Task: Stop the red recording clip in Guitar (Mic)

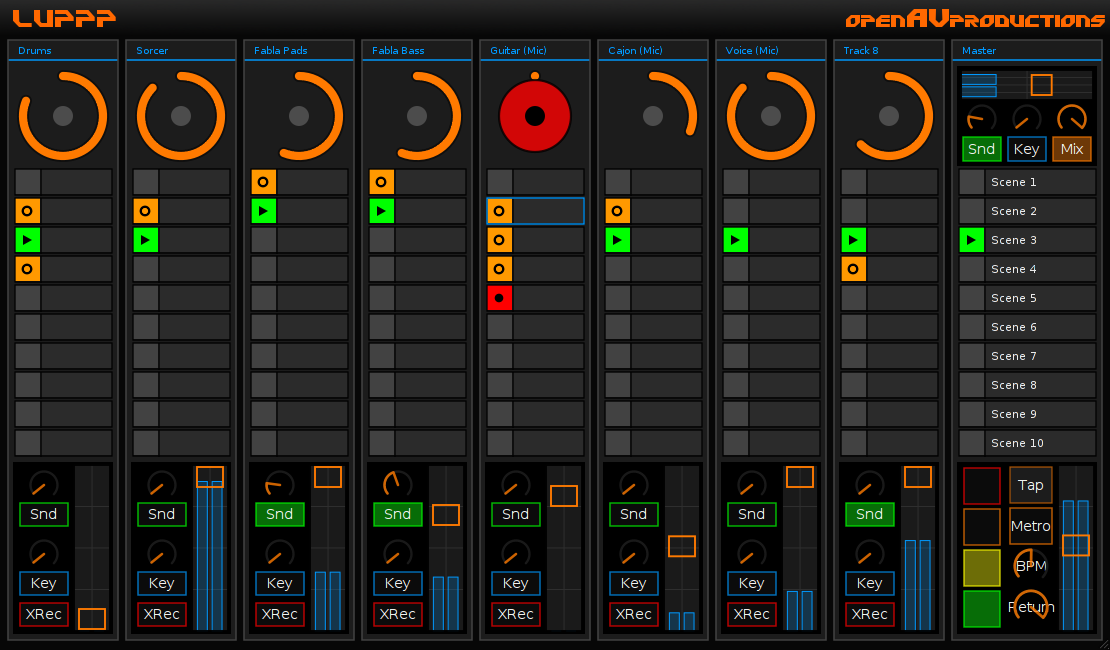Action: coord(500,298)
